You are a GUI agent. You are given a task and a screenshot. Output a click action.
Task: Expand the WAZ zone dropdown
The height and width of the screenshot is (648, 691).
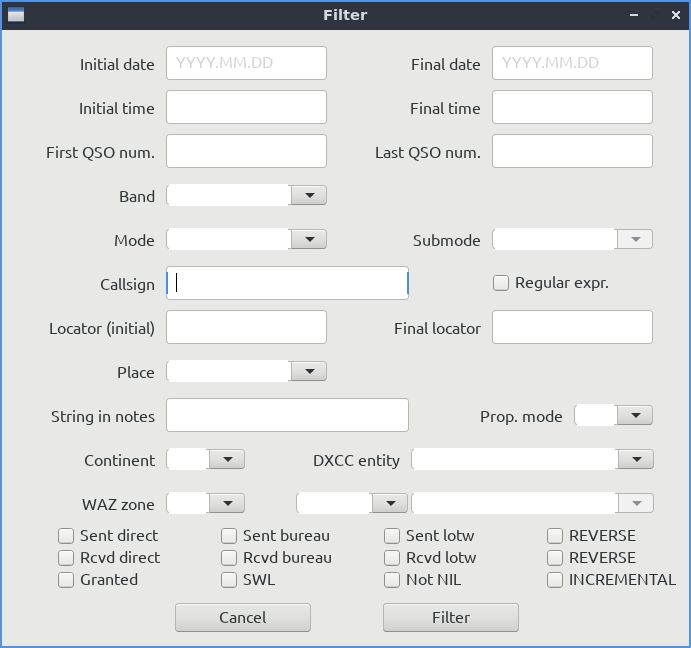(x=205, y=503)
